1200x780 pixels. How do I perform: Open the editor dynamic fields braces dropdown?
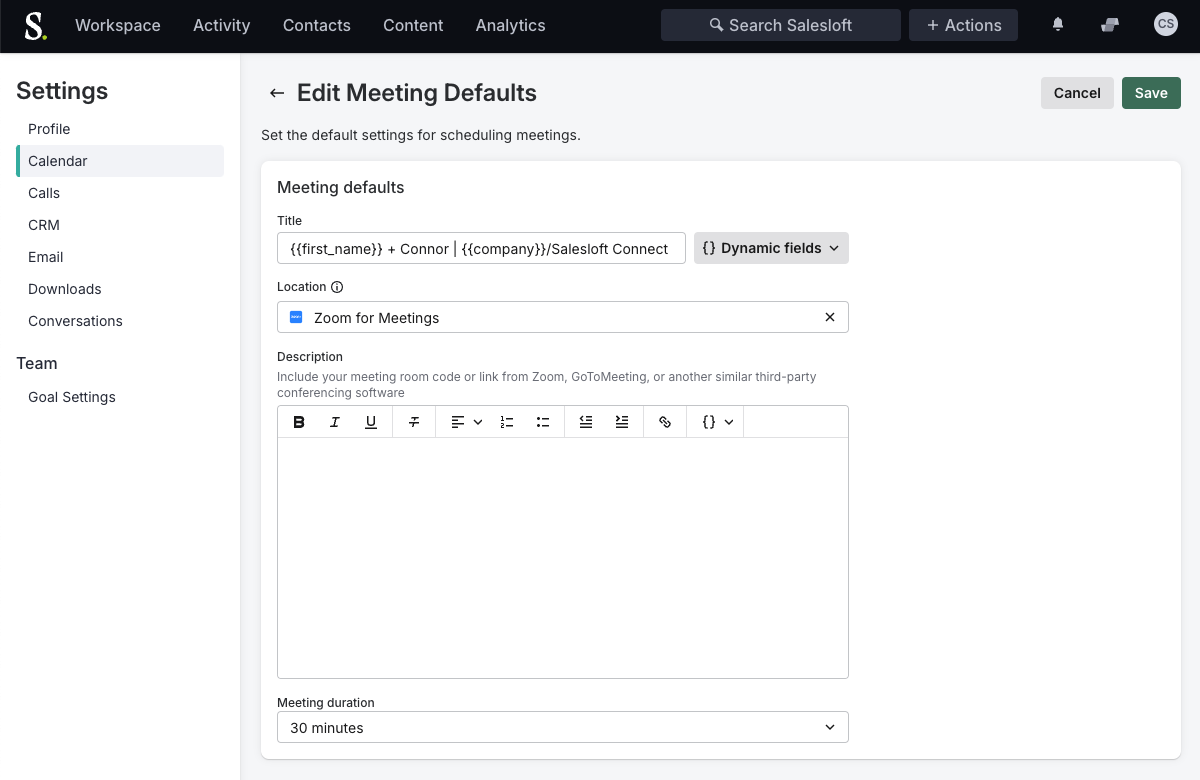point(718,422)
